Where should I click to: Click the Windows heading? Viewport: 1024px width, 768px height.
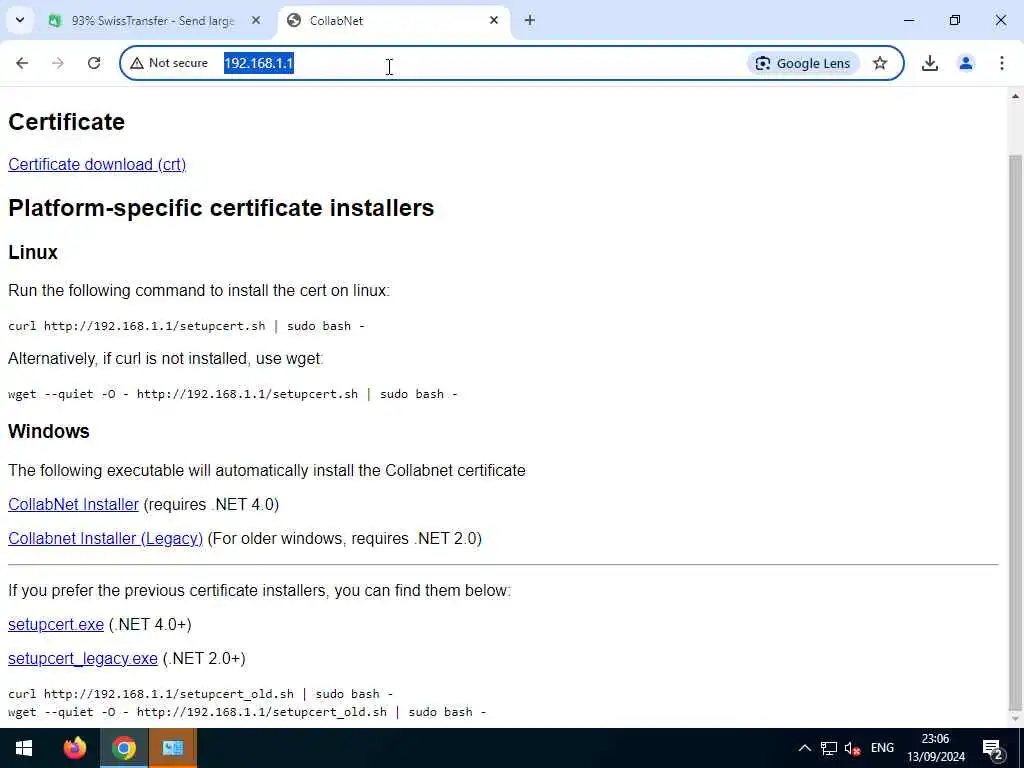pos(49,432)
